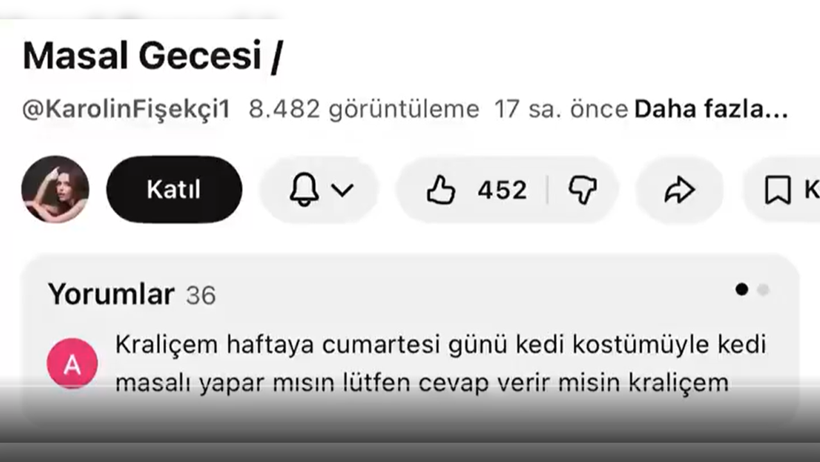Expand the notification chevron beside the bell
Screen dimensions: 820x462
pyautogui.click(x=342, y=190)
